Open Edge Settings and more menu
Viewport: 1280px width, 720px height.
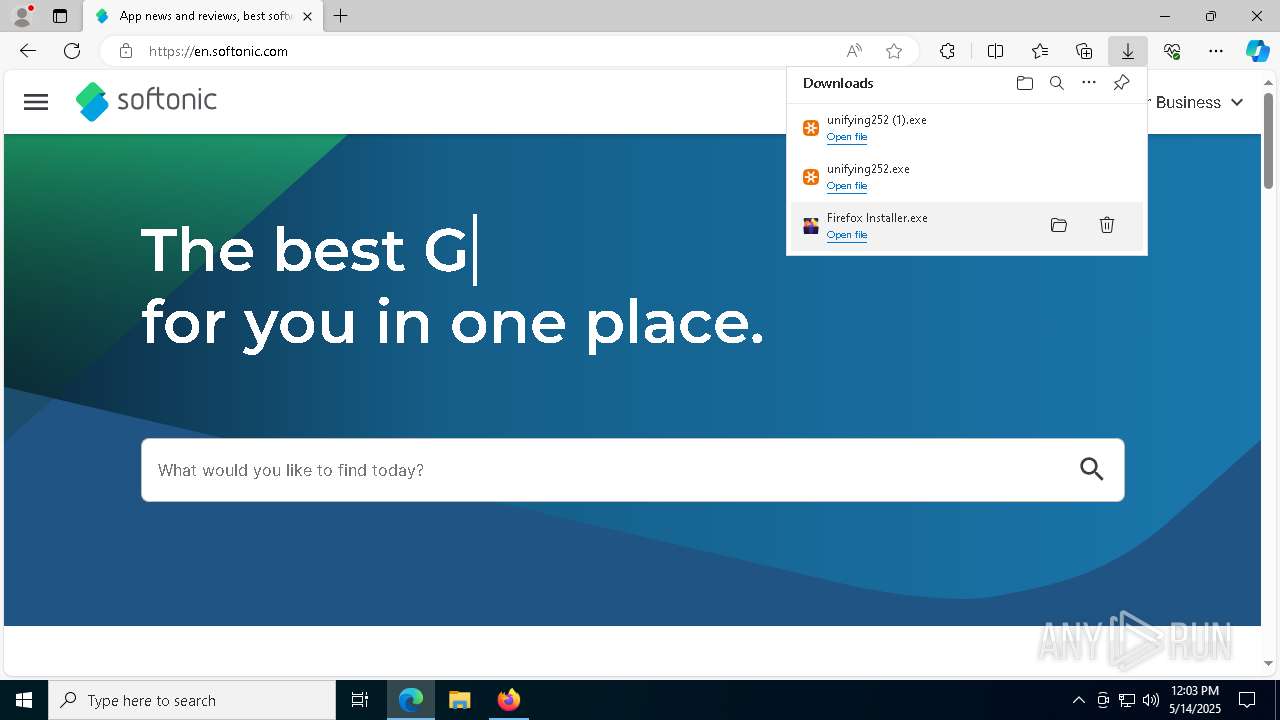[x=1216, y=51]
